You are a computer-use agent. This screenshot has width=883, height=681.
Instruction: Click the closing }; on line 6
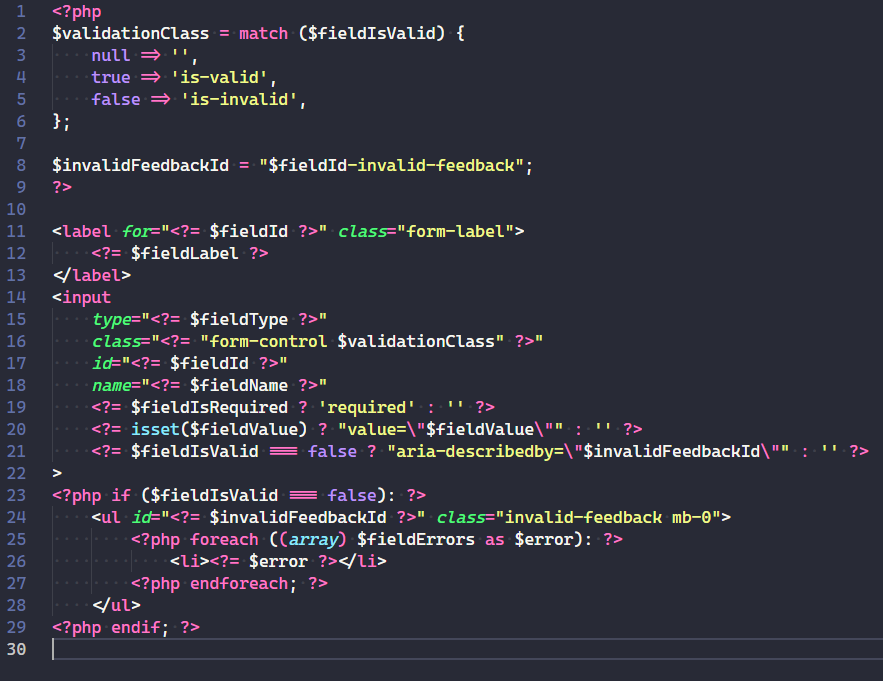(x=61, y=121)
